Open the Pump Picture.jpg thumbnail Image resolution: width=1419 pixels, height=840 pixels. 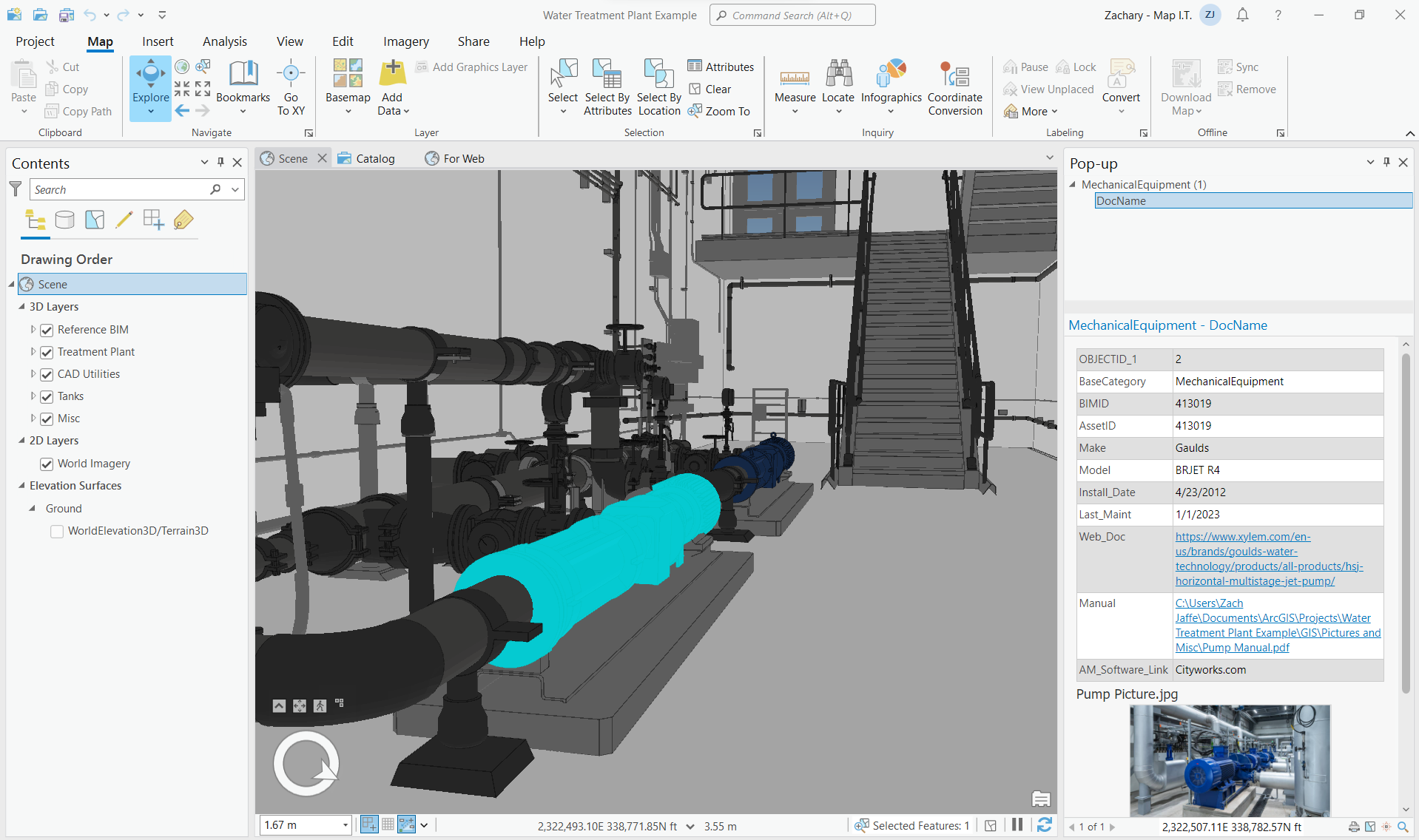coord(1230,760)
